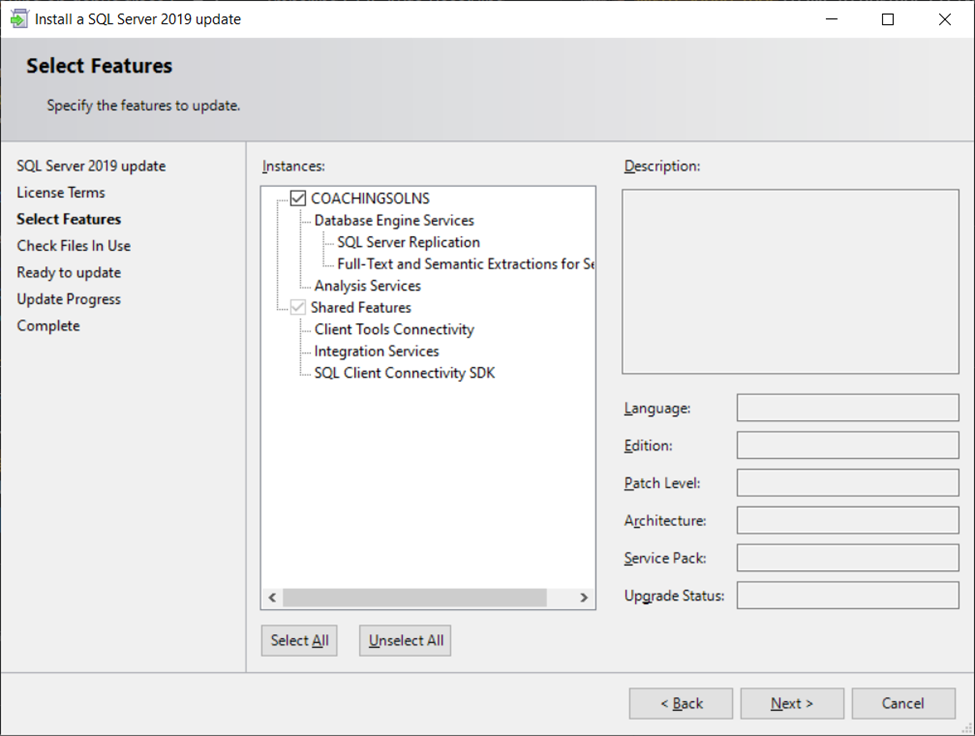975x736 pixels.
Task: Go back with the Back button
Action: [681, 703]
